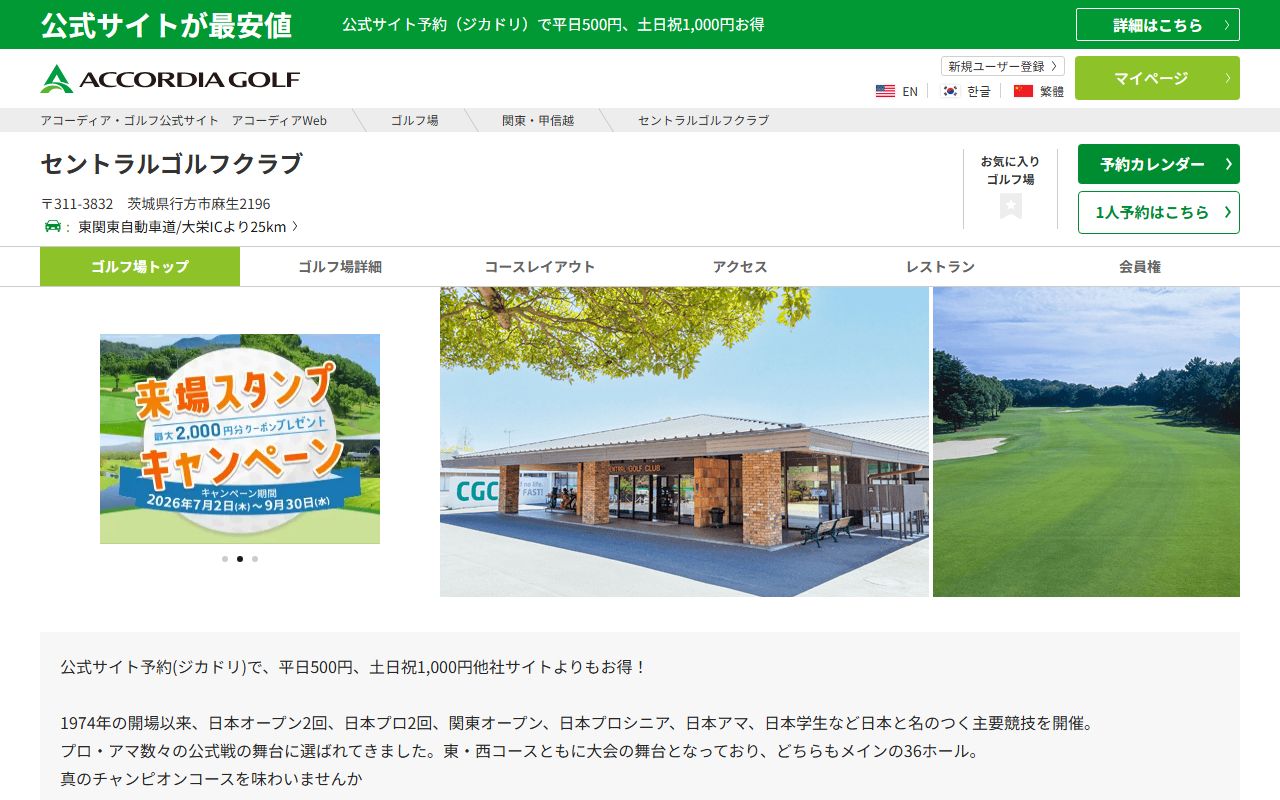Open 1人予約はこちら
This screenshot has width=1280, height=800.
1159,212
